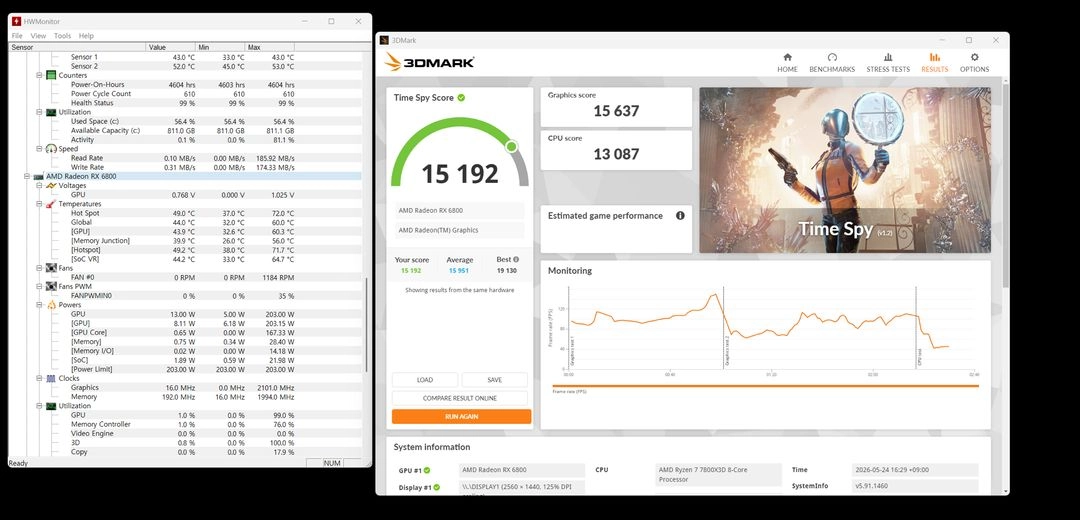Click the 3DMark title bar app icon

tap(385, 41)
